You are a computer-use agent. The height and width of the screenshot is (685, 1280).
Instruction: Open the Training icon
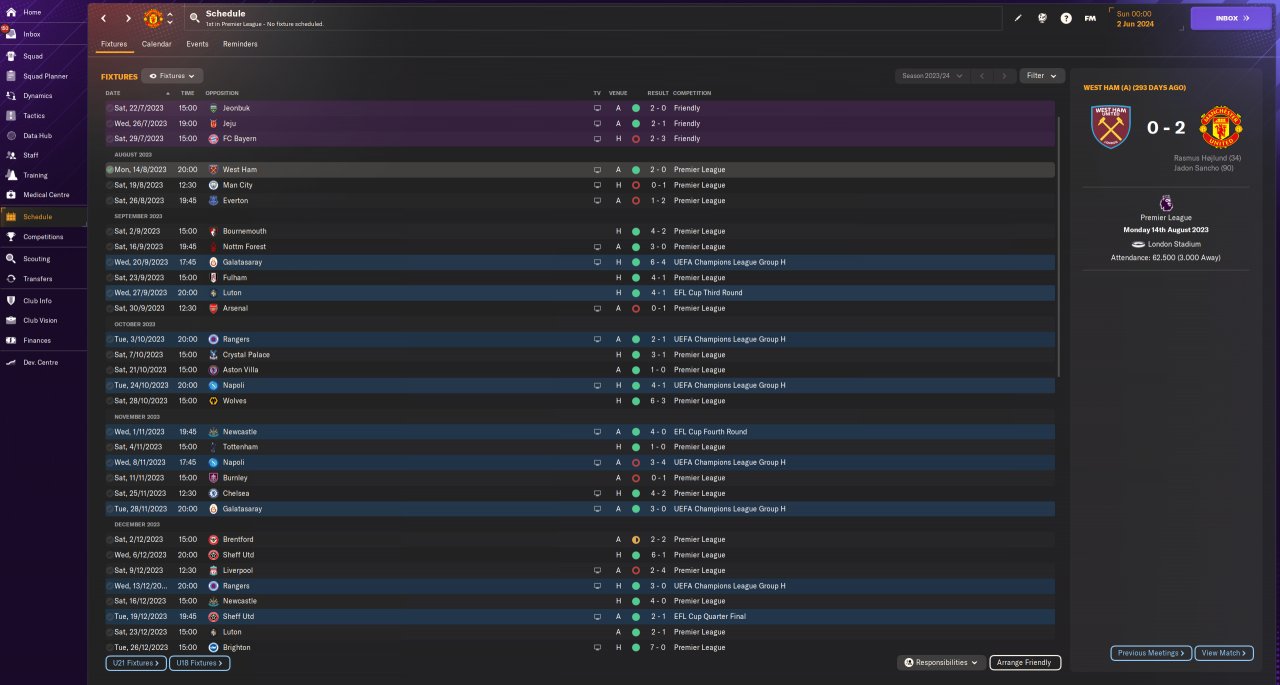pyautogui.click(x=11, y=175)
